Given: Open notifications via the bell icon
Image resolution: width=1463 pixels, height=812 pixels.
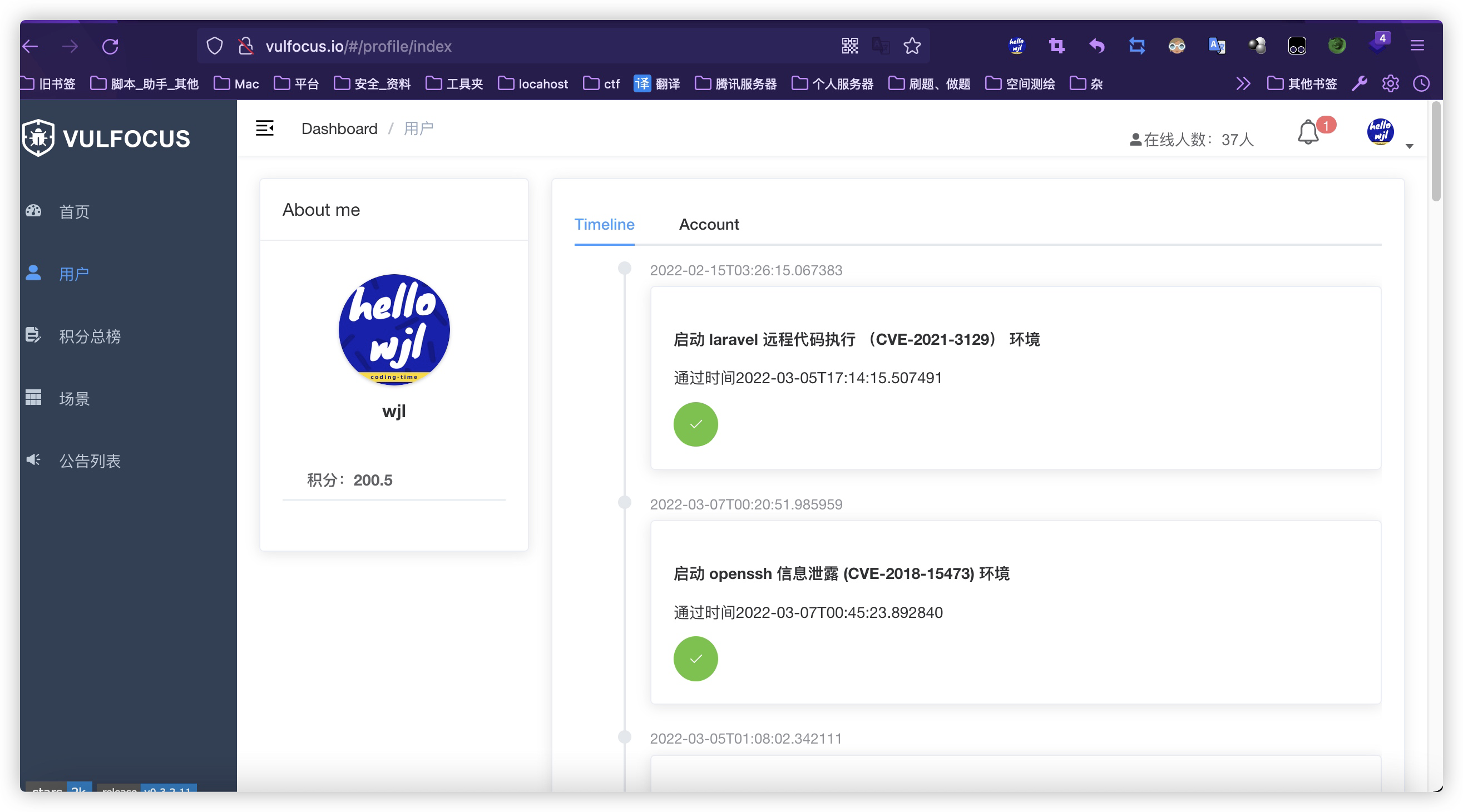Looking at the screenshot, I should (x=1308, y=132).
